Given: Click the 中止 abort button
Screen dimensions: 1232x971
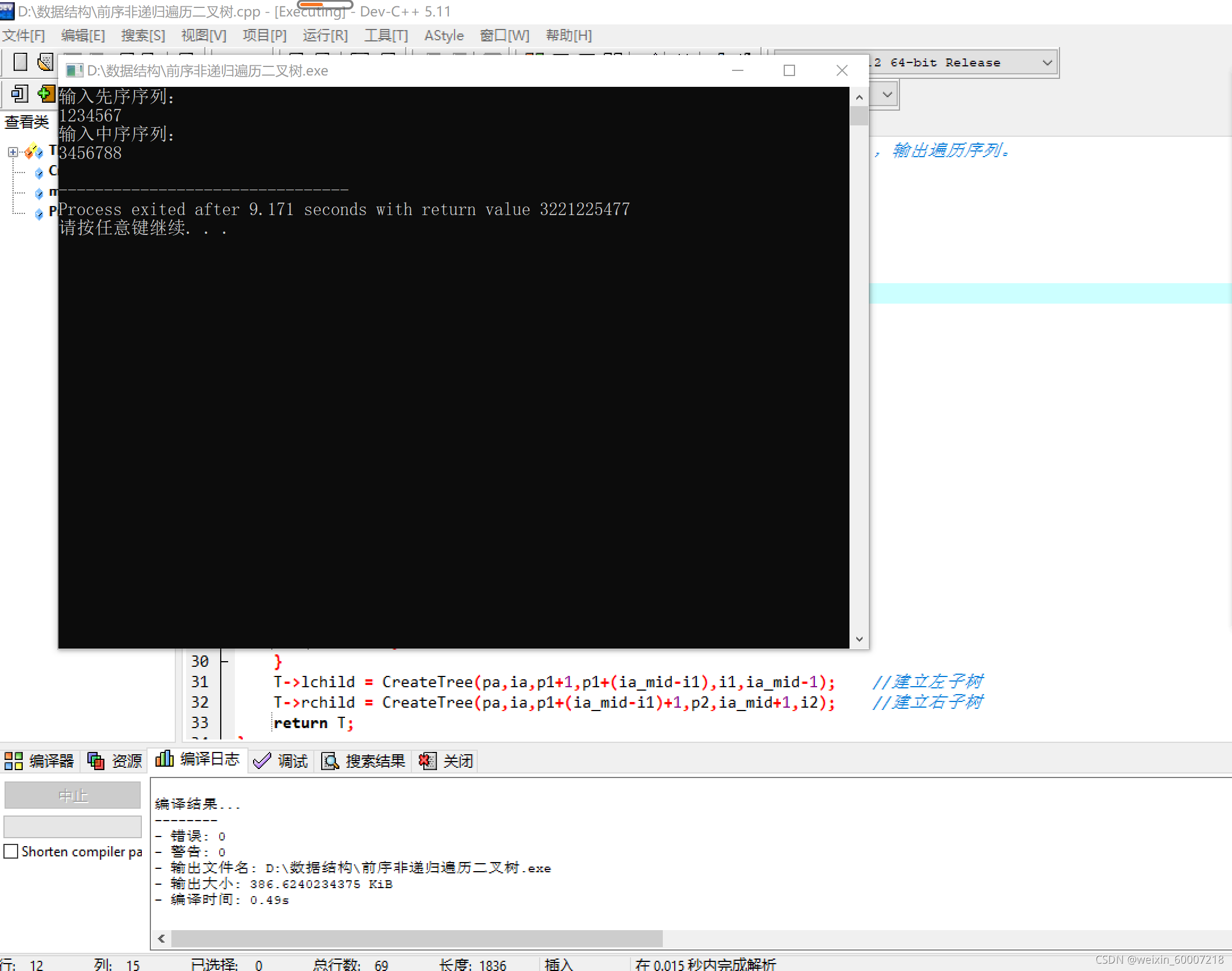Looking at the screenshot, I should pos(73,795).
